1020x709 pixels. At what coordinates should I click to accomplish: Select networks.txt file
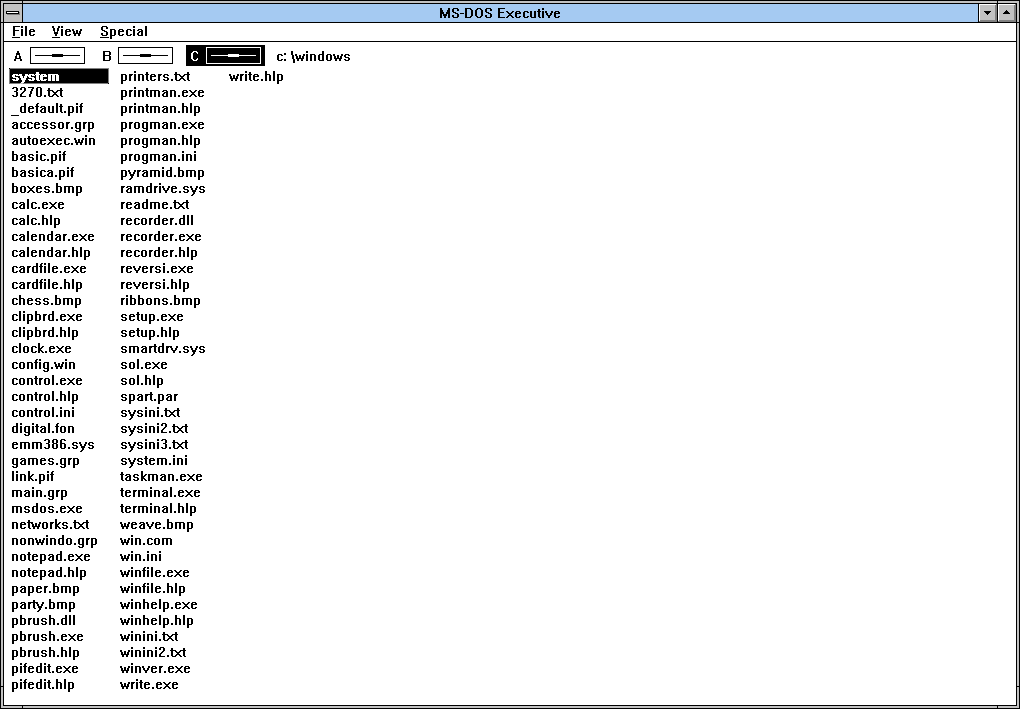pyautogui.click(x=50, y=524)
